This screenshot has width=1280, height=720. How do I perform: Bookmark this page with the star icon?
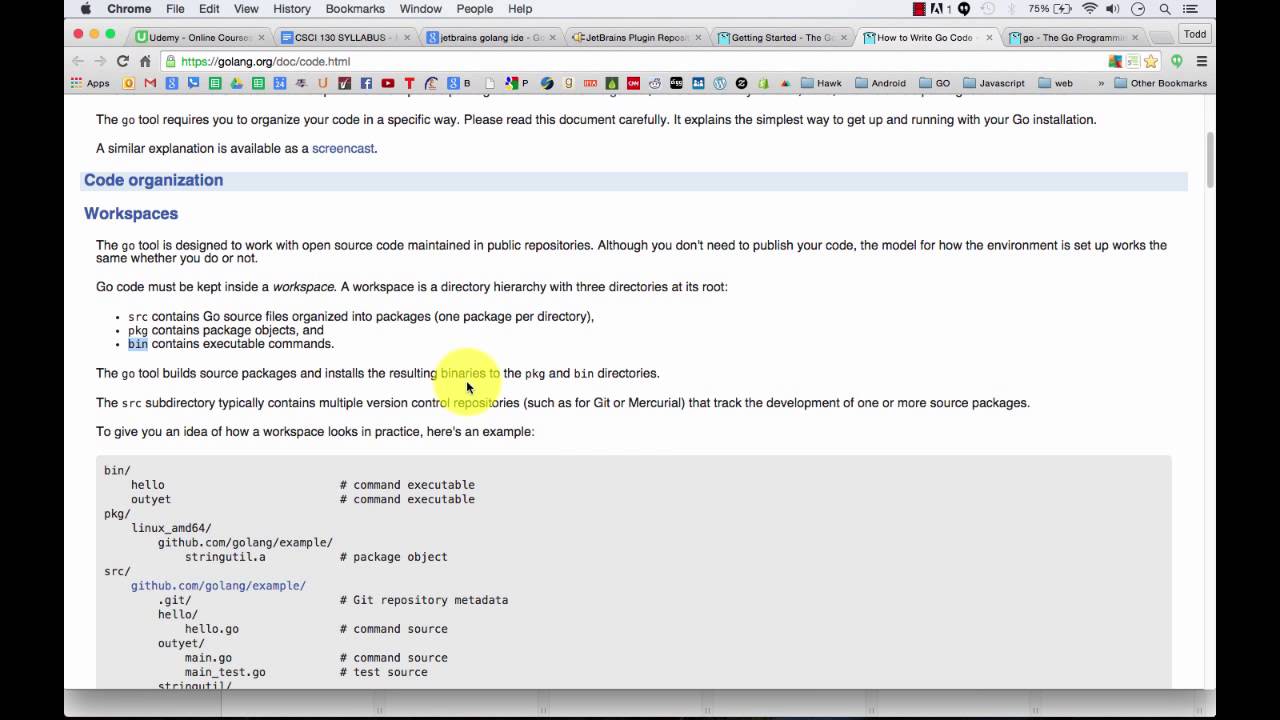[1151, 61]
